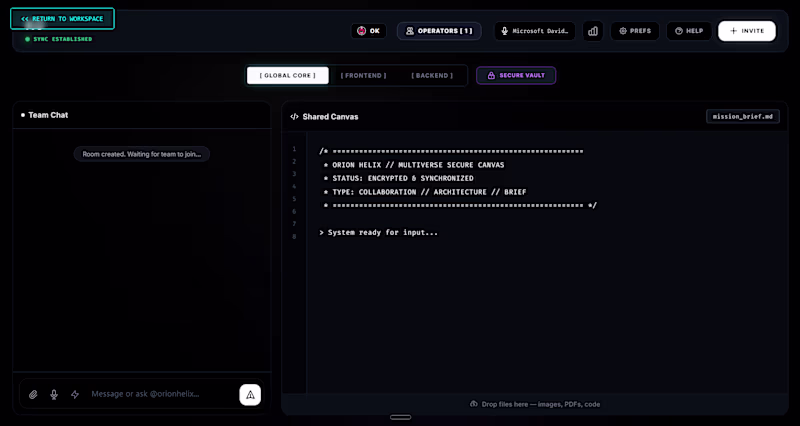Switch to the Backend tab

coord(432,76)
